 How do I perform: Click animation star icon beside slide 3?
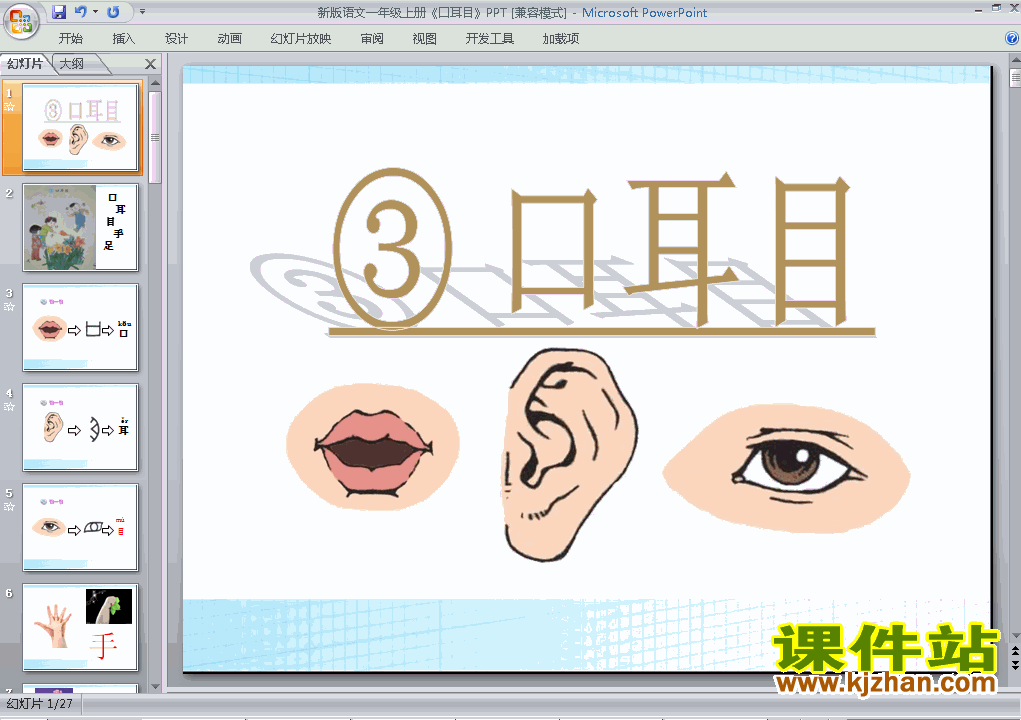point(9,307)
